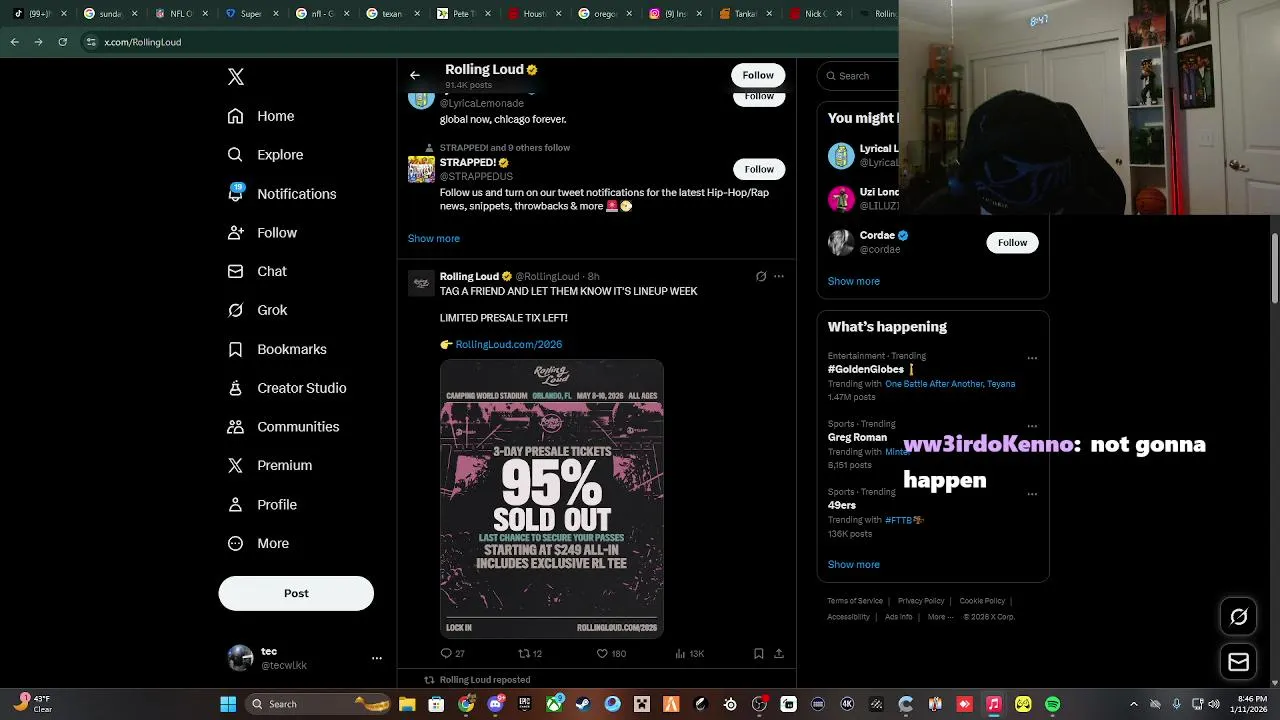Open floating Grok button
Viewport: 1280px width, 720px height.
point(1239,617)
